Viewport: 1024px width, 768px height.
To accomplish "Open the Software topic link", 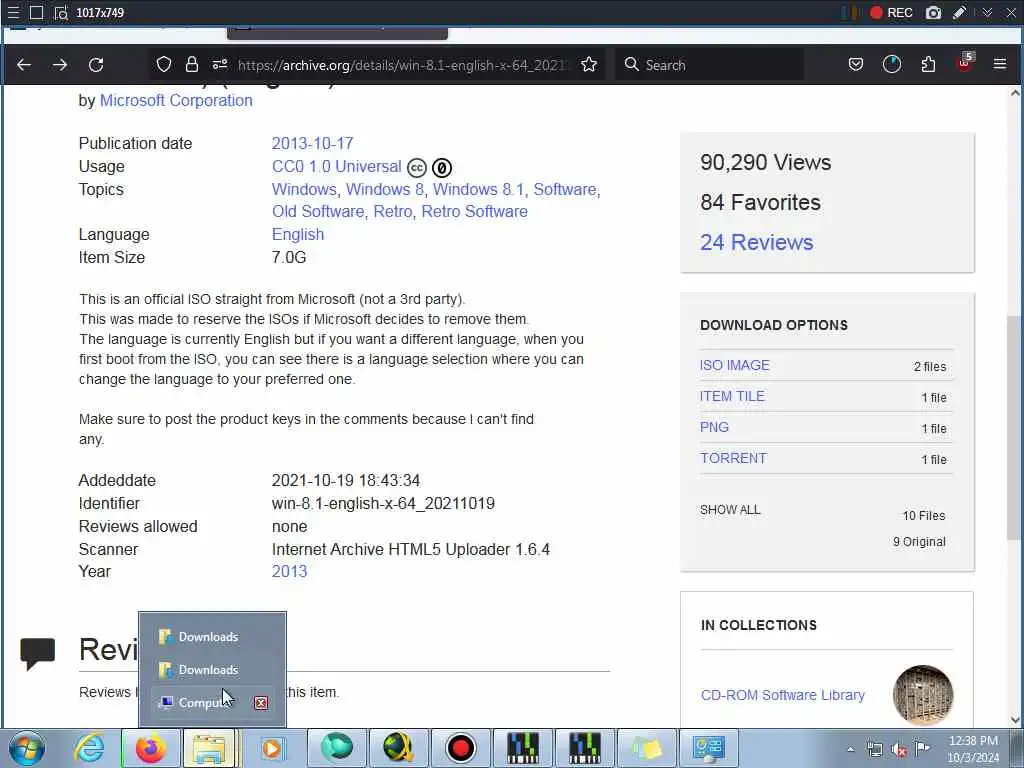I will coord(565,189).
